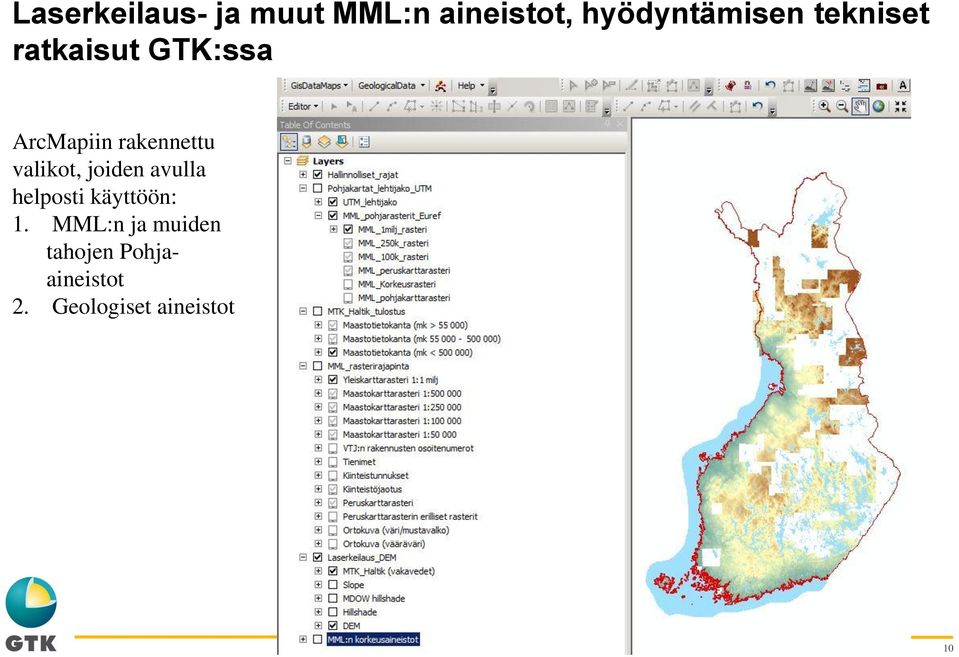
Task: Click the Table Of Contents title bar
Action: (453, 124)
